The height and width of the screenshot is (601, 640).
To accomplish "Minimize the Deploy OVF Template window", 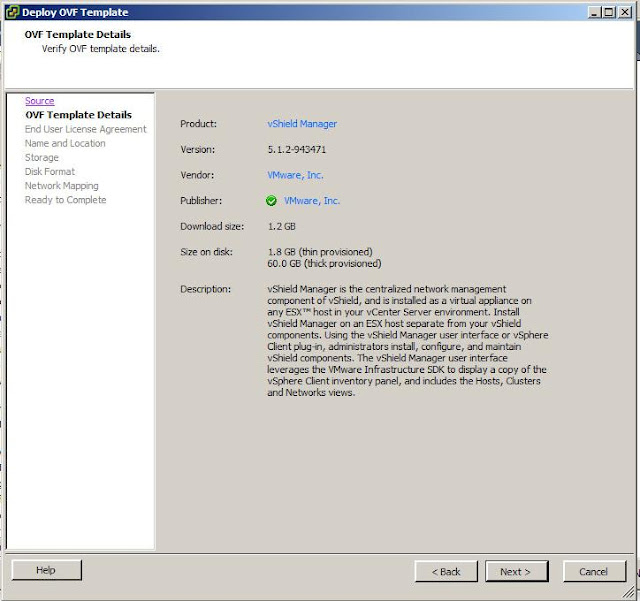I will coord(595,12).
